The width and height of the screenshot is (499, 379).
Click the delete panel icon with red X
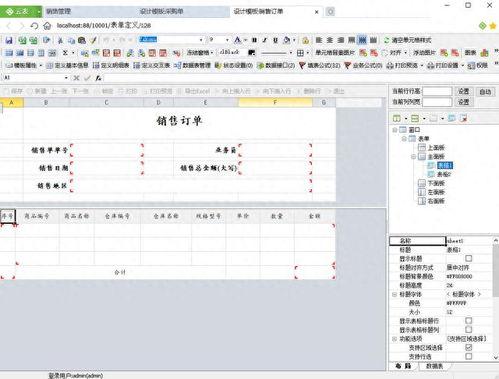463,118
